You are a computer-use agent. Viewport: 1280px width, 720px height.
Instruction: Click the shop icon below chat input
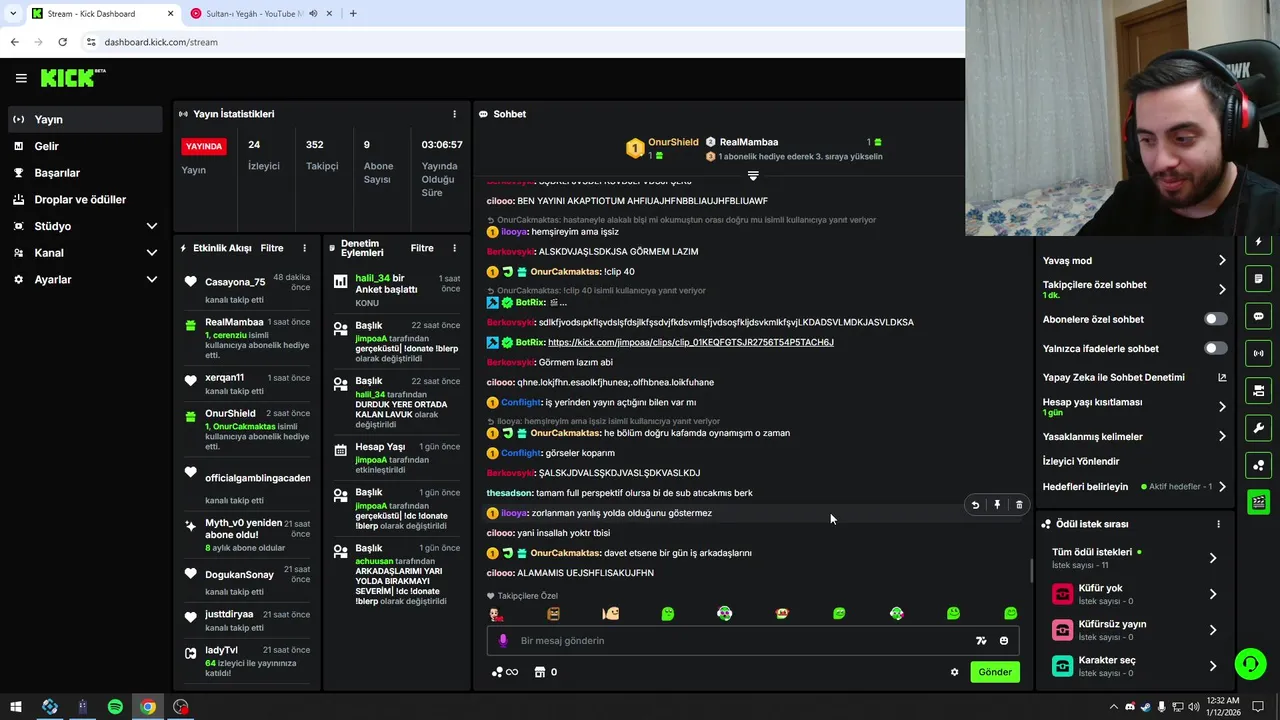pos(540,672)
